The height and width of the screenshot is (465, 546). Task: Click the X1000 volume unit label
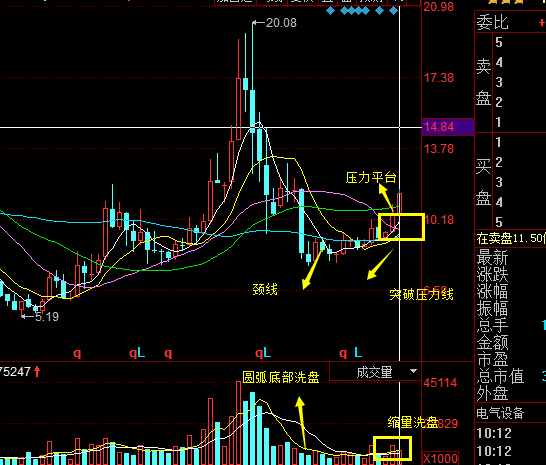pyautogui.click(x=440, y=458)
